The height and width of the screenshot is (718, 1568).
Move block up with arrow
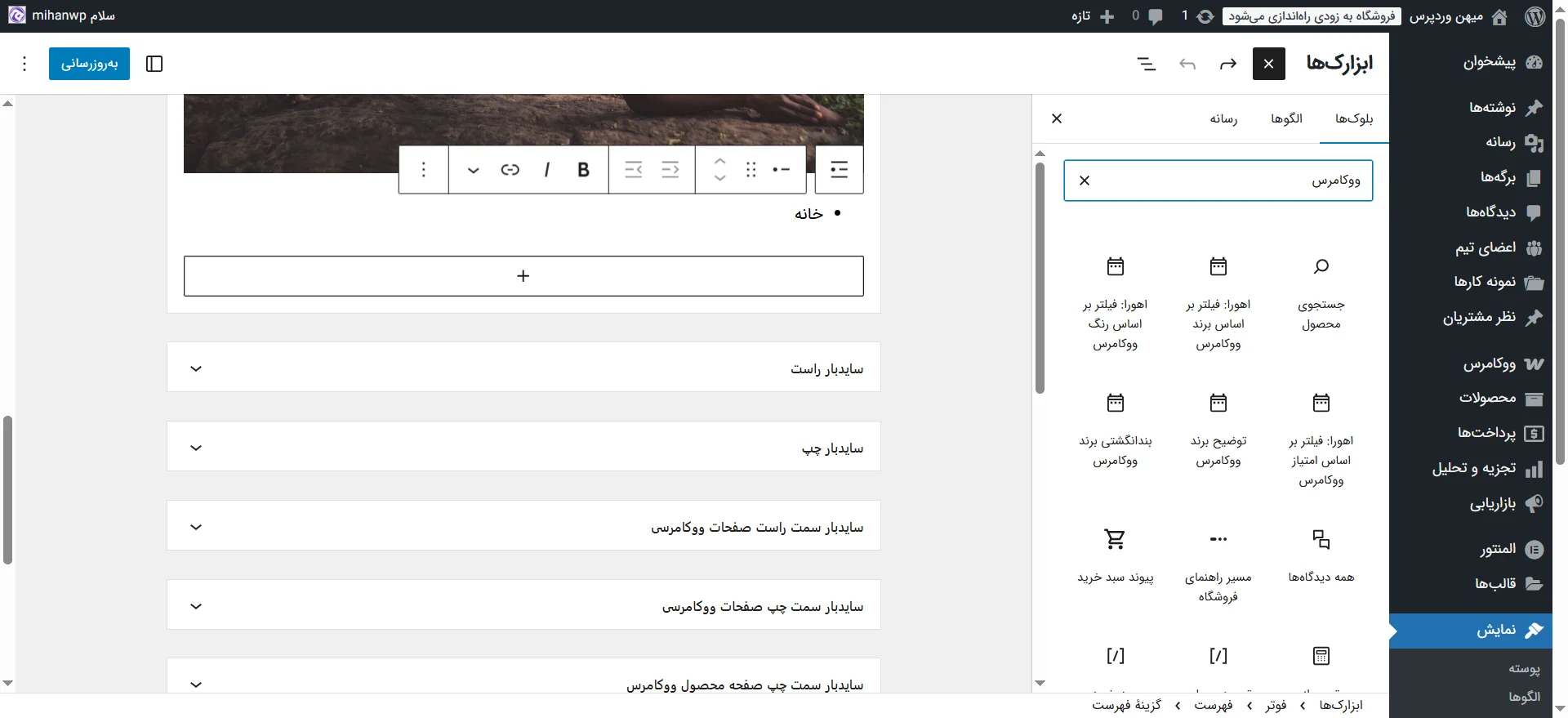click(x=719, y=162)
